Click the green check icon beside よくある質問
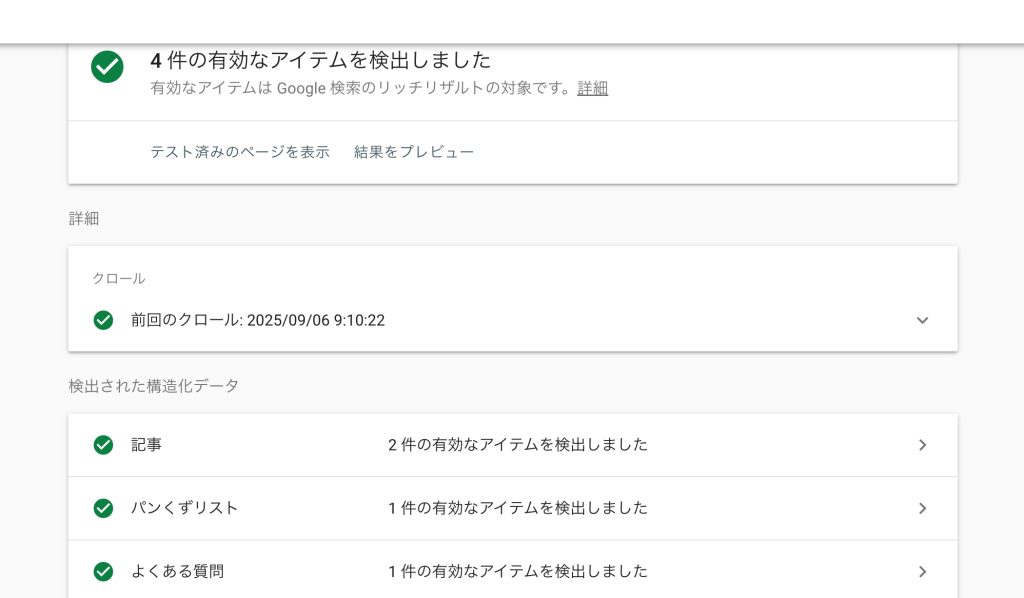Viewport: 1024px width, 598px height. coord(103,572)
